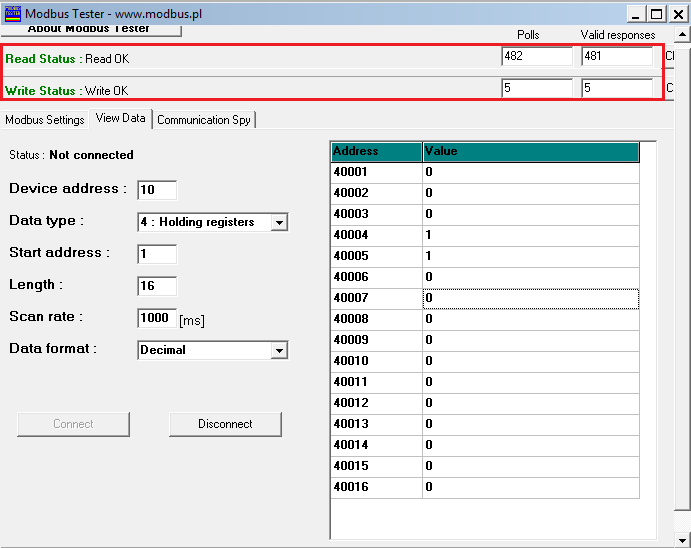Click address cell 40004
Screen dimensions: 691x548
376,235
